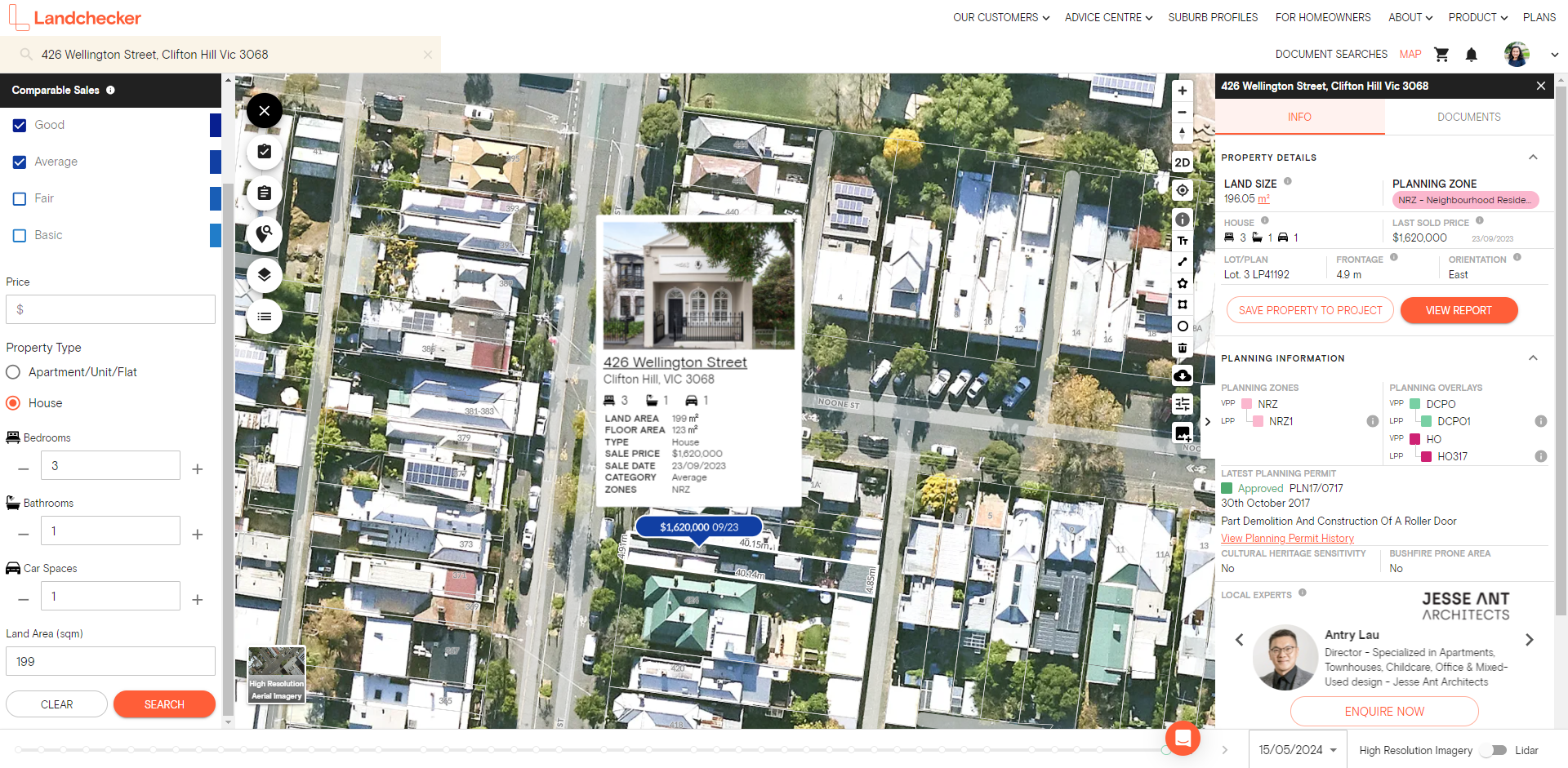
Task: Open the 15/05/2024 imagery date dropdown
Action: tap(1298, 750)
